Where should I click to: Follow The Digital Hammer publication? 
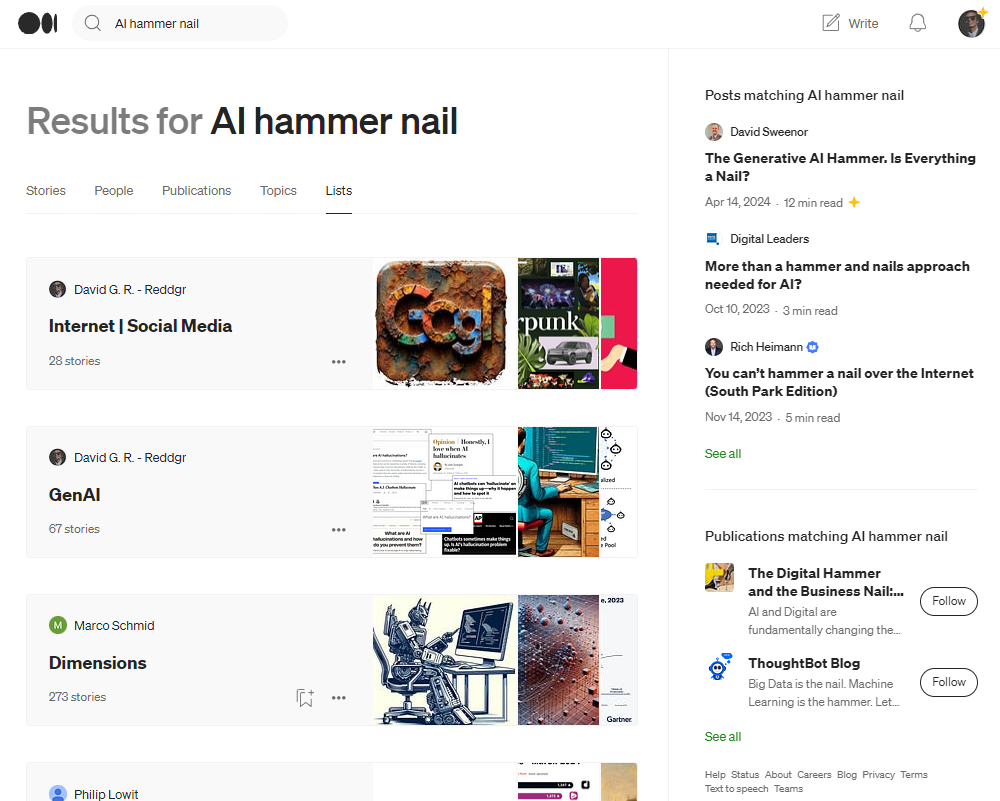point(948,601)
